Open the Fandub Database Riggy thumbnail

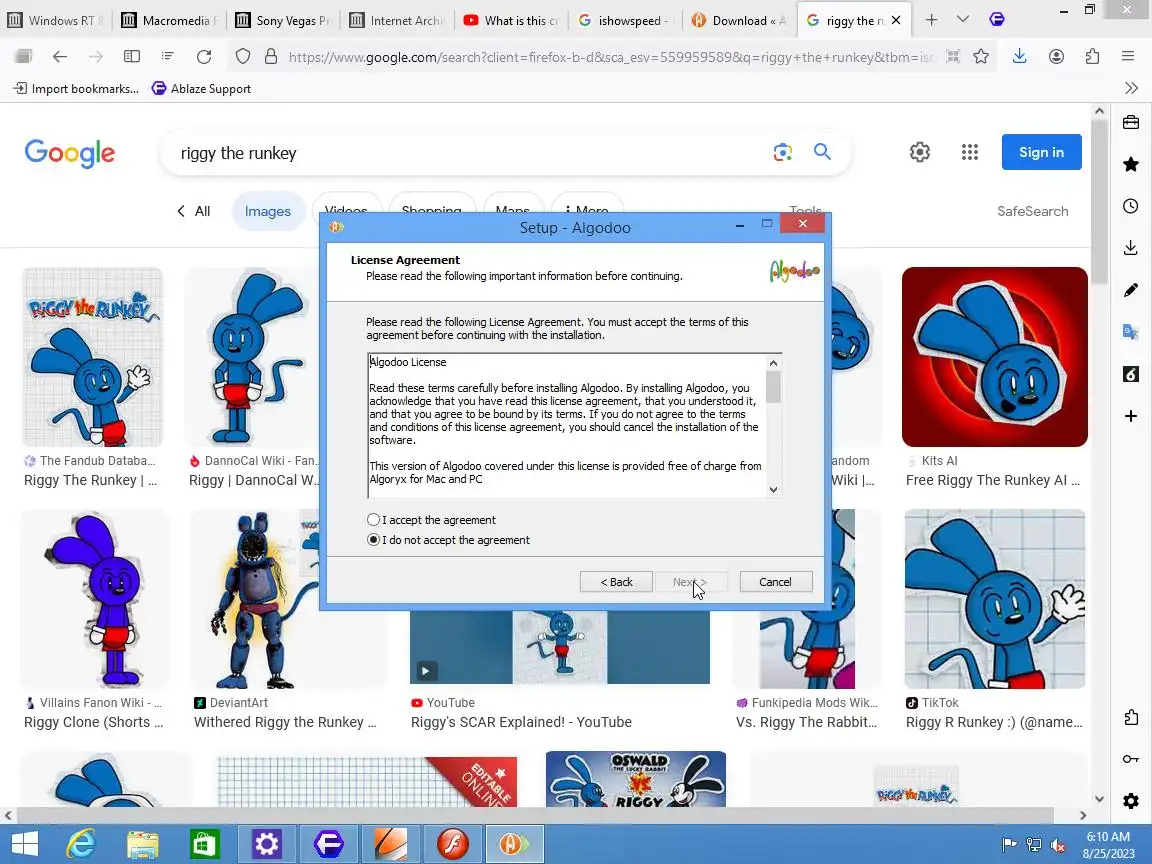[x=92, y=357]
